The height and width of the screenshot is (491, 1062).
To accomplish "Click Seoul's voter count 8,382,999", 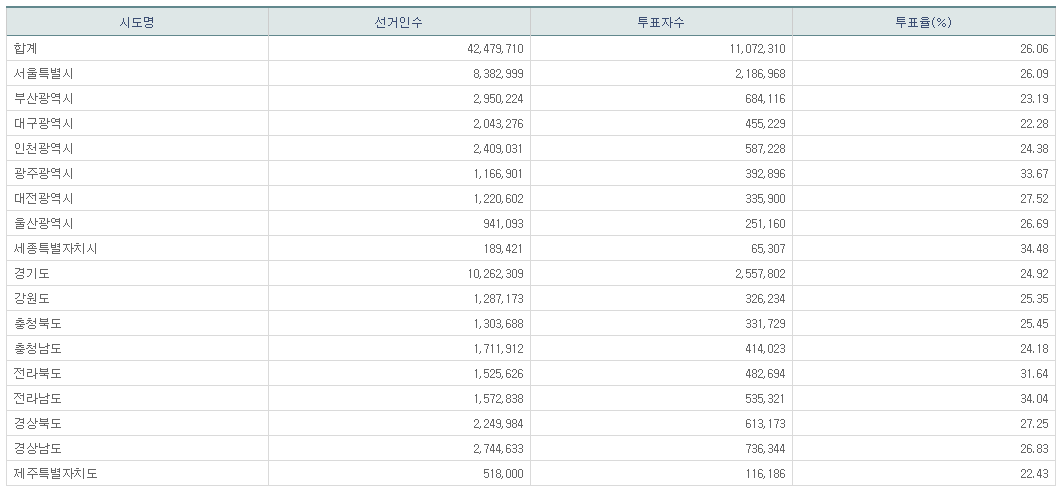I will pyautogui.click(x=492, y=73).
